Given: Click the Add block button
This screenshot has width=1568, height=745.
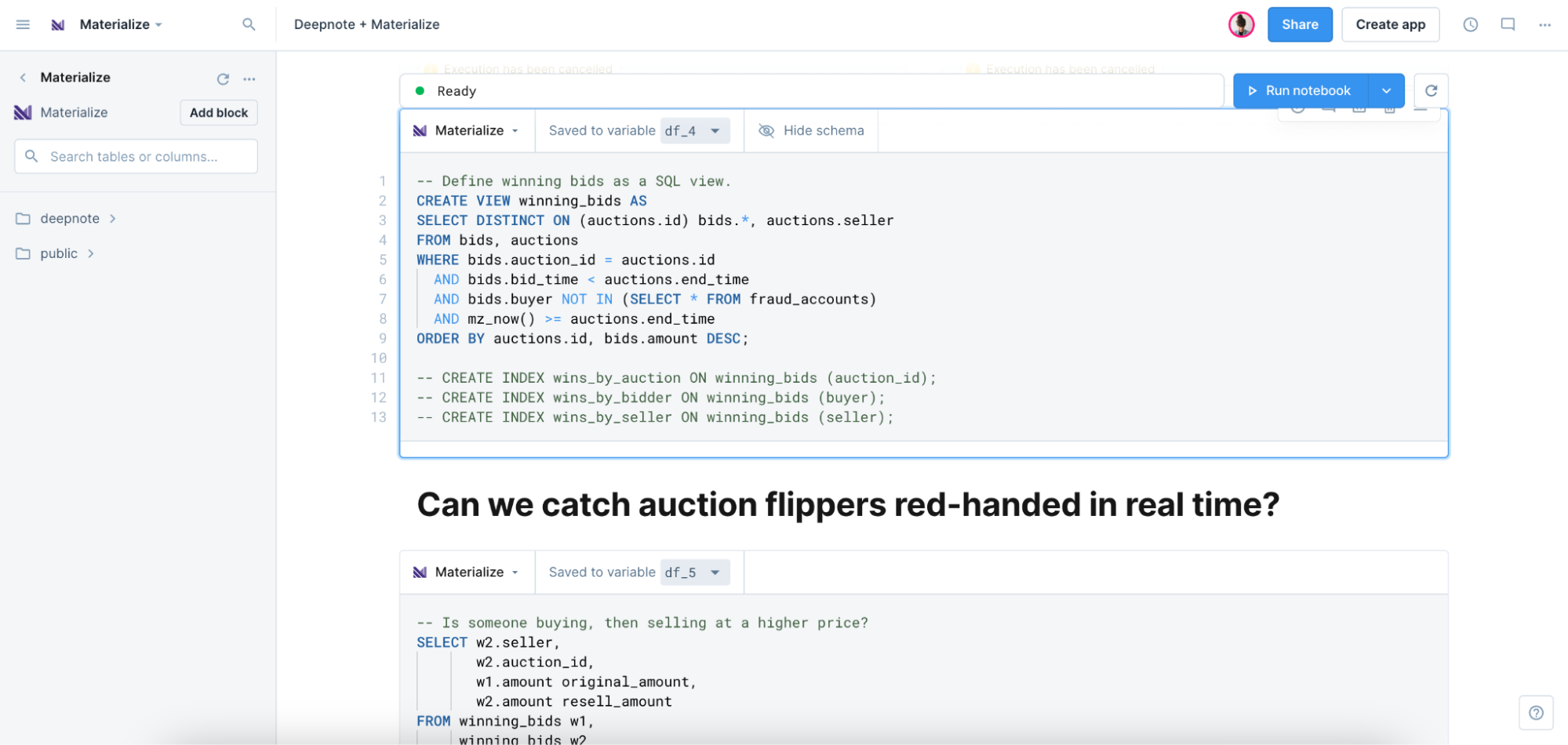Looking at the screenshot, I should [x=219, y=112].
